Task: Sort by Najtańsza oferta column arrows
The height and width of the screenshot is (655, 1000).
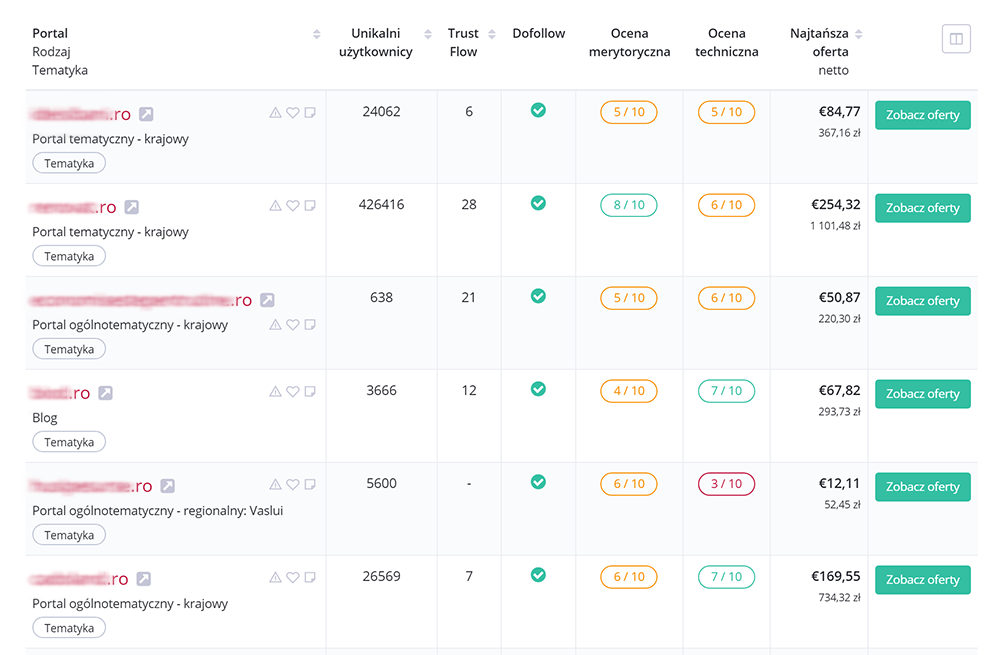Action: [858, 34]
